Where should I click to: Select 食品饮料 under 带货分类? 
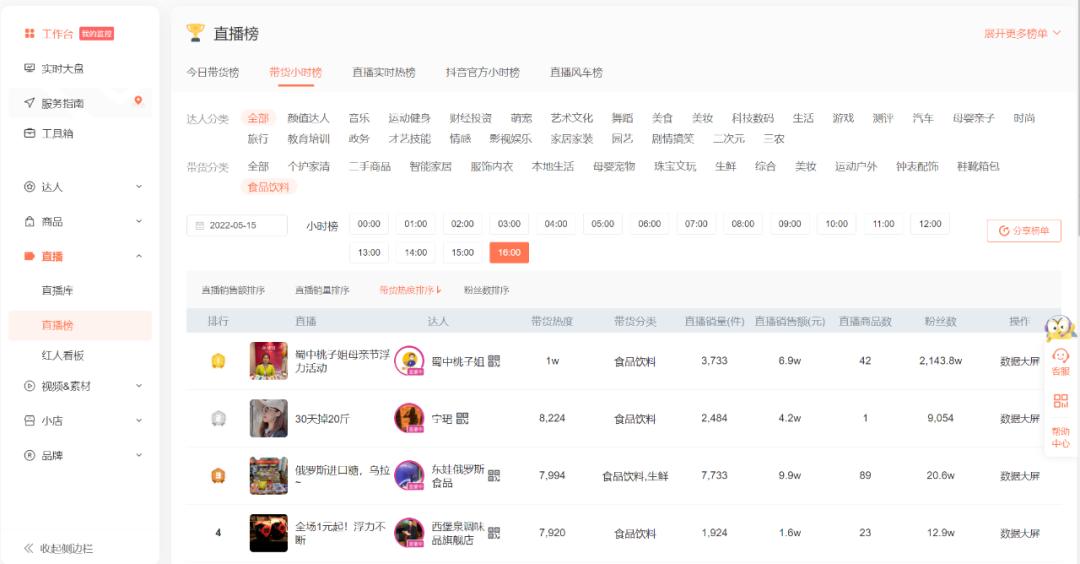click(x=269, y=187)
